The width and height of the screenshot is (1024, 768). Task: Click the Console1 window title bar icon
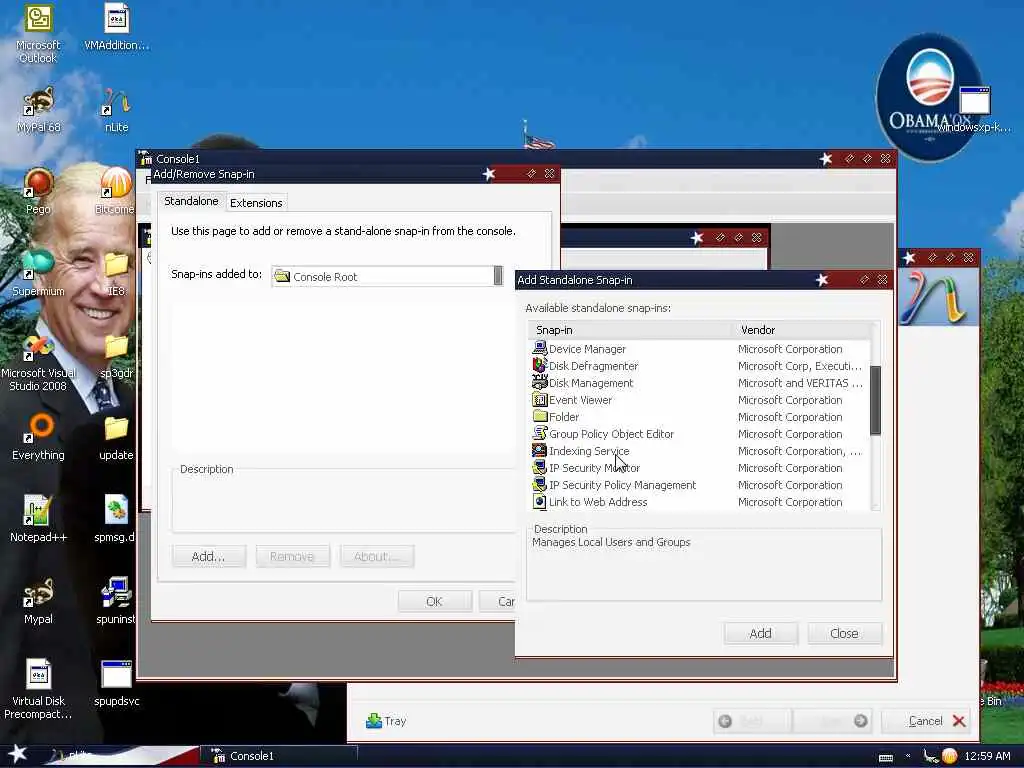point(146,158)
